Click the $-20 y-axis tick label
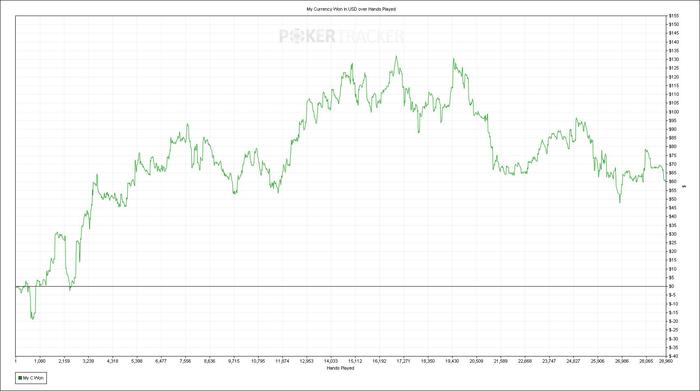The image size is (700, 391). pos(674,321)
